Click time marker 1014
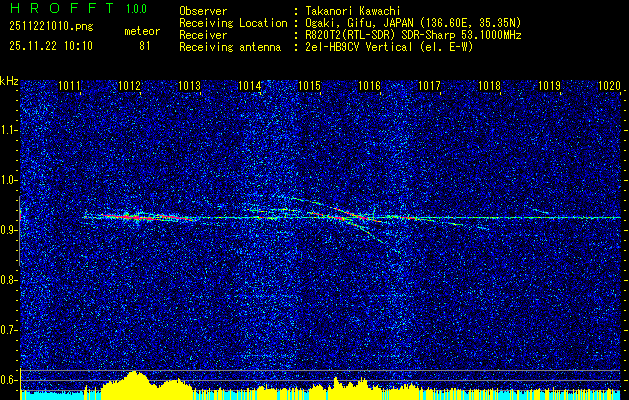 click(250, 86)
